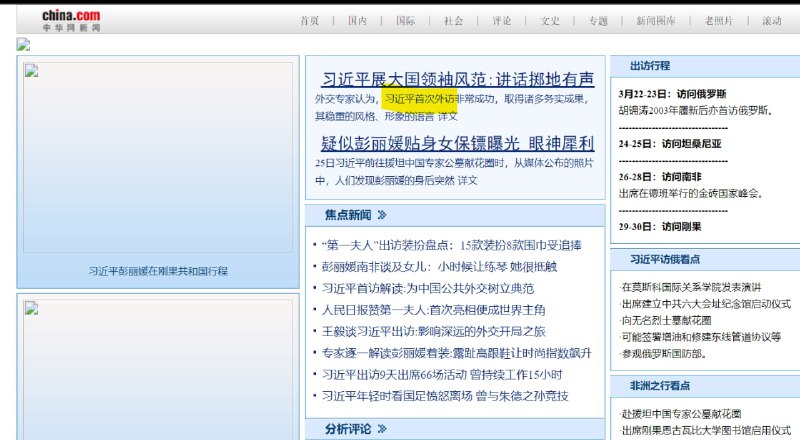This screenshot has width=800, height=440.
Task: Open the 滚动 navigation item
Action: [772, 21]
